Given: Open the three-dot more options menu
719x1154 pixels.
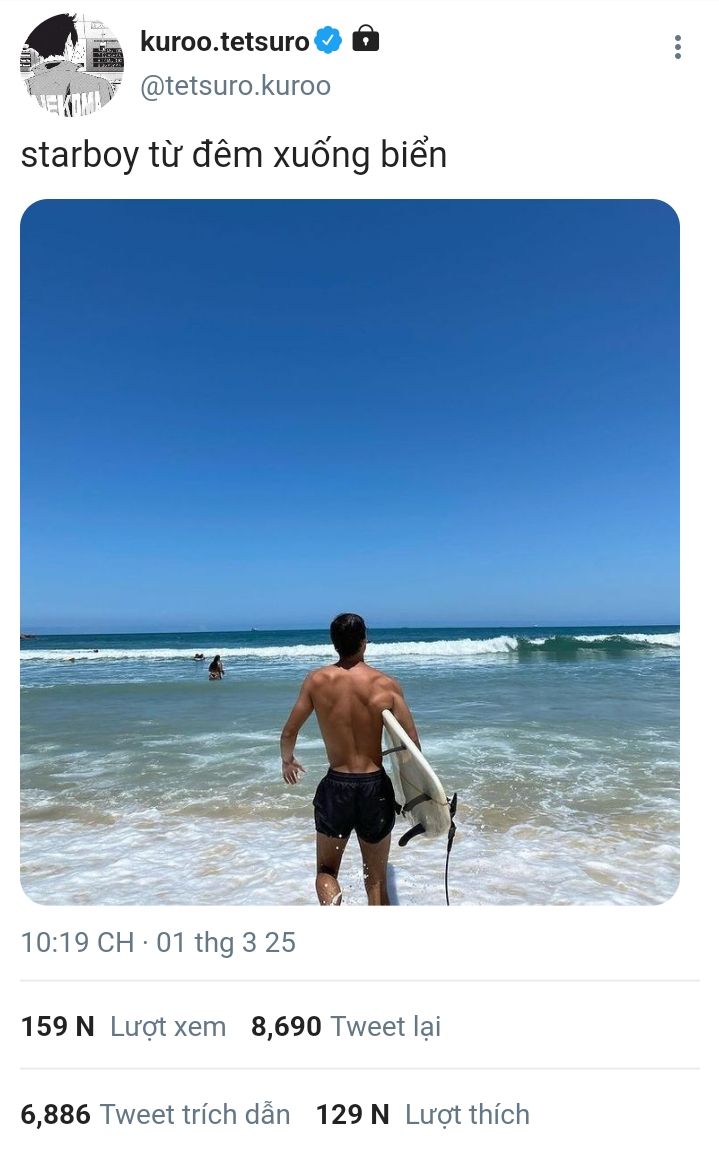Looking at the screenshot, I should (x=677, y=47).
